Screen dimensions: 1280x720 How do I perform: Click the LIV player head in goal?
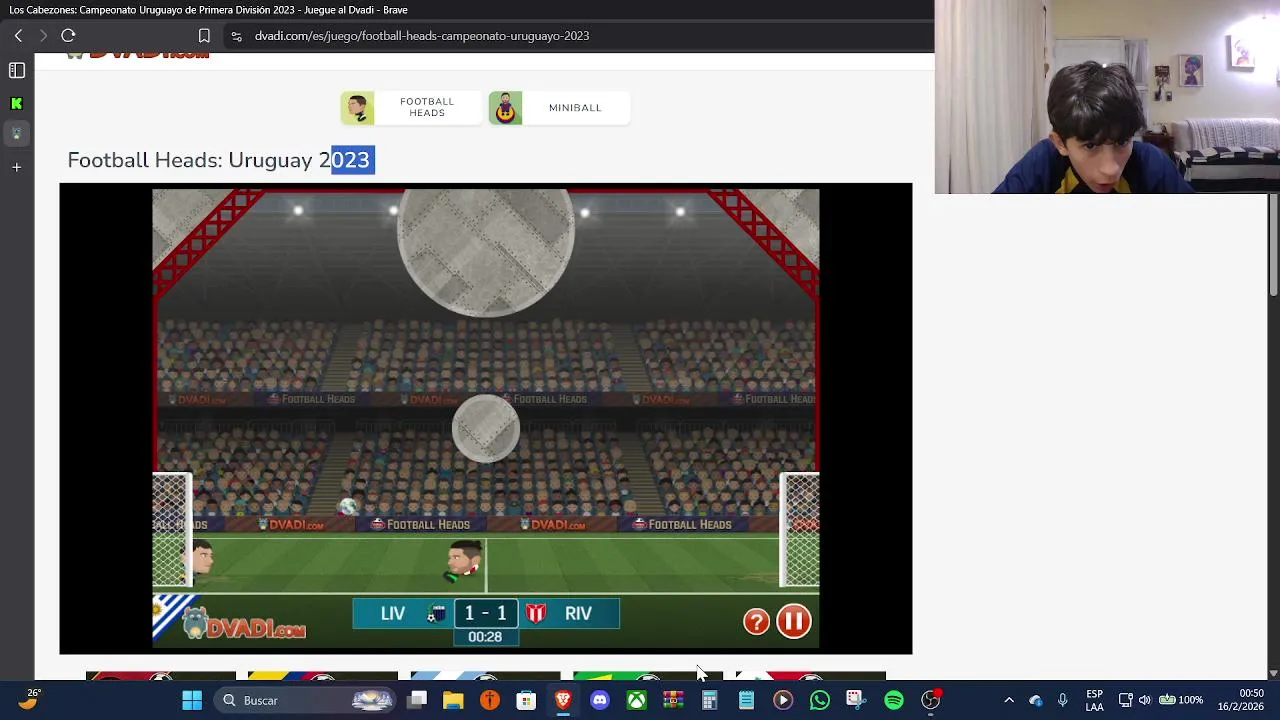pos(202,559)
